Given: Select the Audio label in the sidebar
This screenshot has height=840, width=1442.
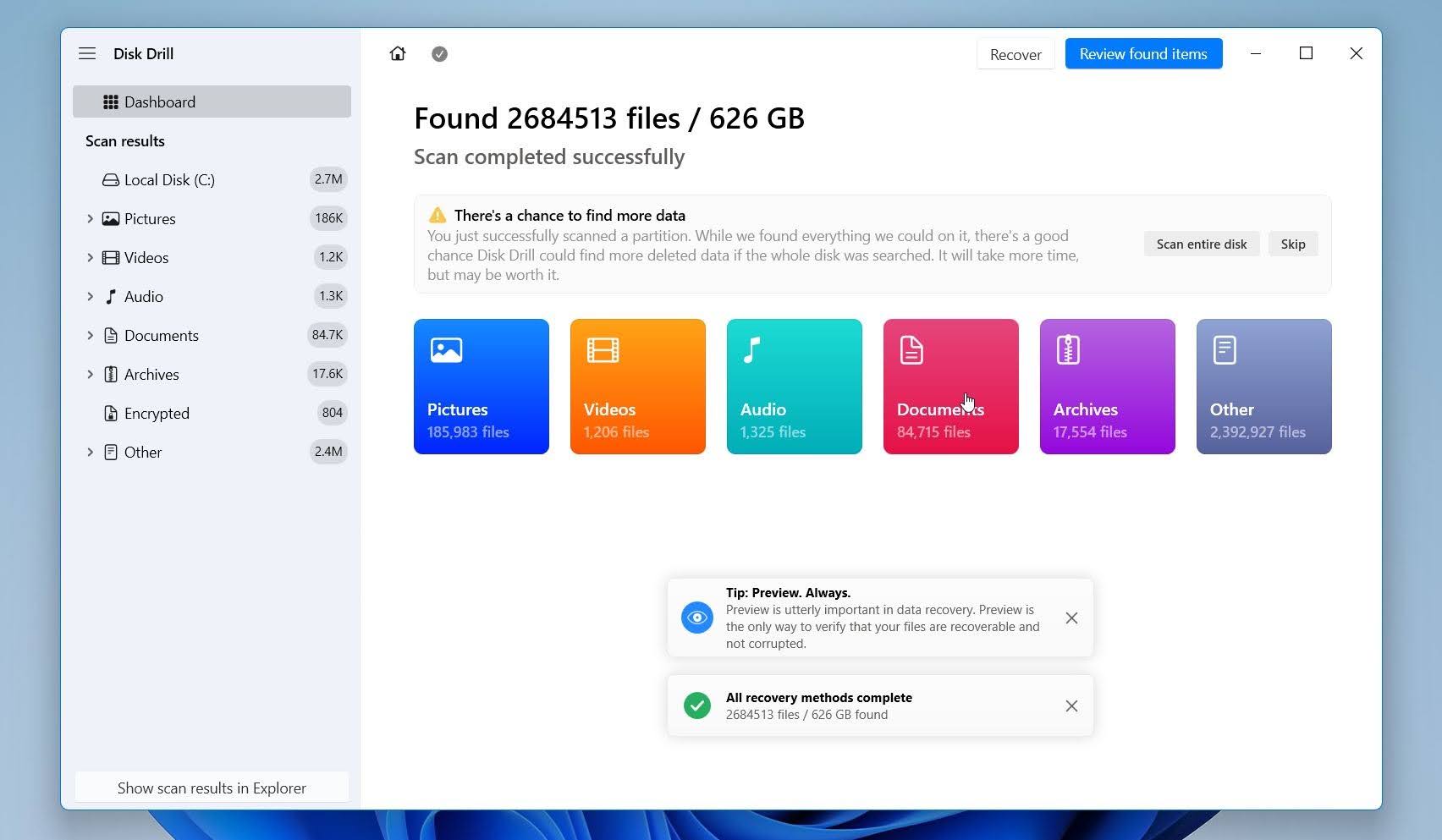Looking at the screenshot, I should (x=144, y=297).
